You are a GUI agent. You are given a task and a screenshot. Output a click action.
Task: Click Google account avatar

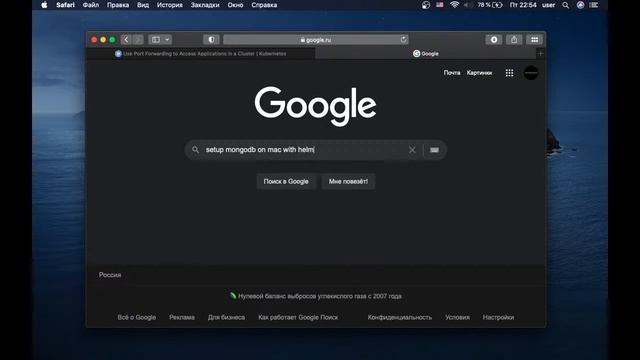coord(531,73)
